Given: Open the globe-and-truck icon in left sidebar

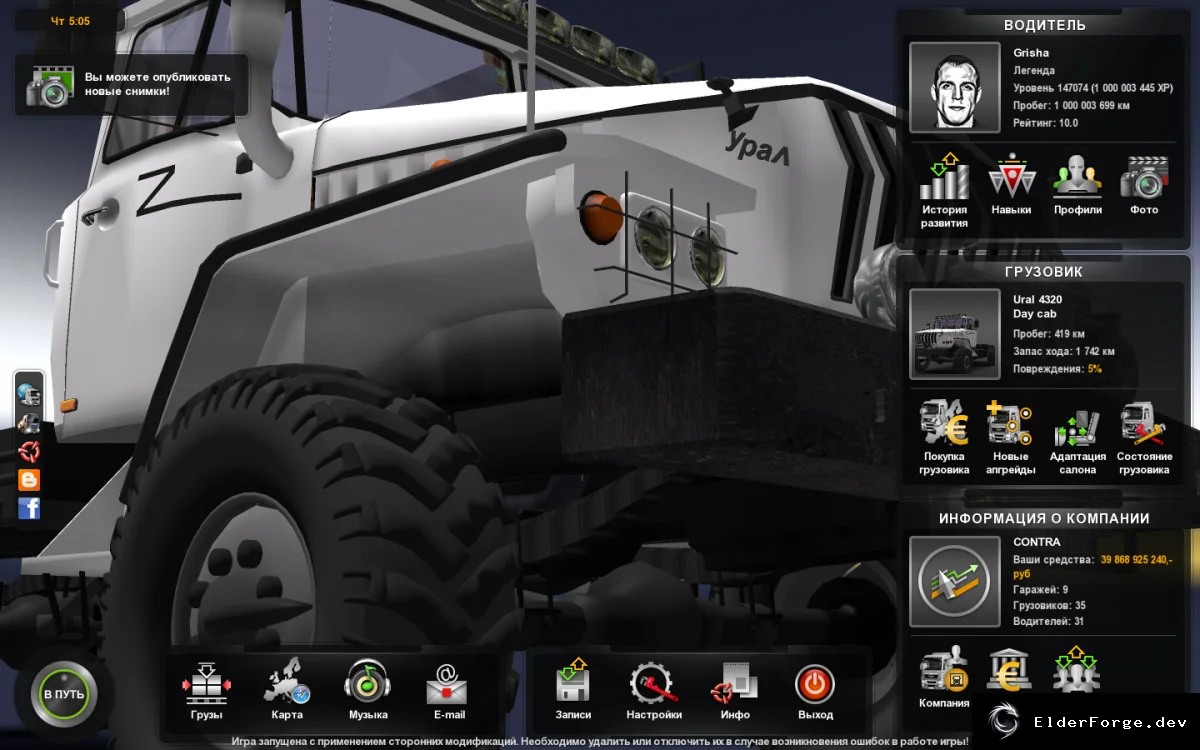Looking at the screenshot, I should pos(30,394).
